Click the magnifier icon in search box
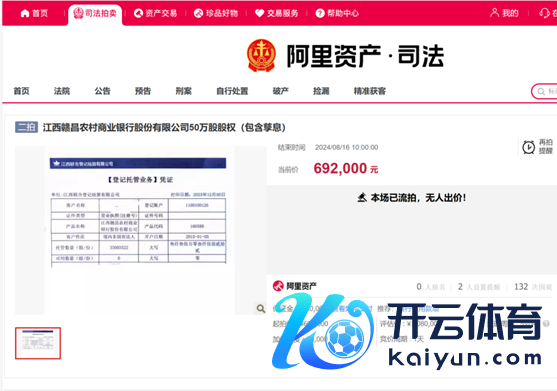Image resolution: width=557 pixels, height=391 pixels. [541, 92]
